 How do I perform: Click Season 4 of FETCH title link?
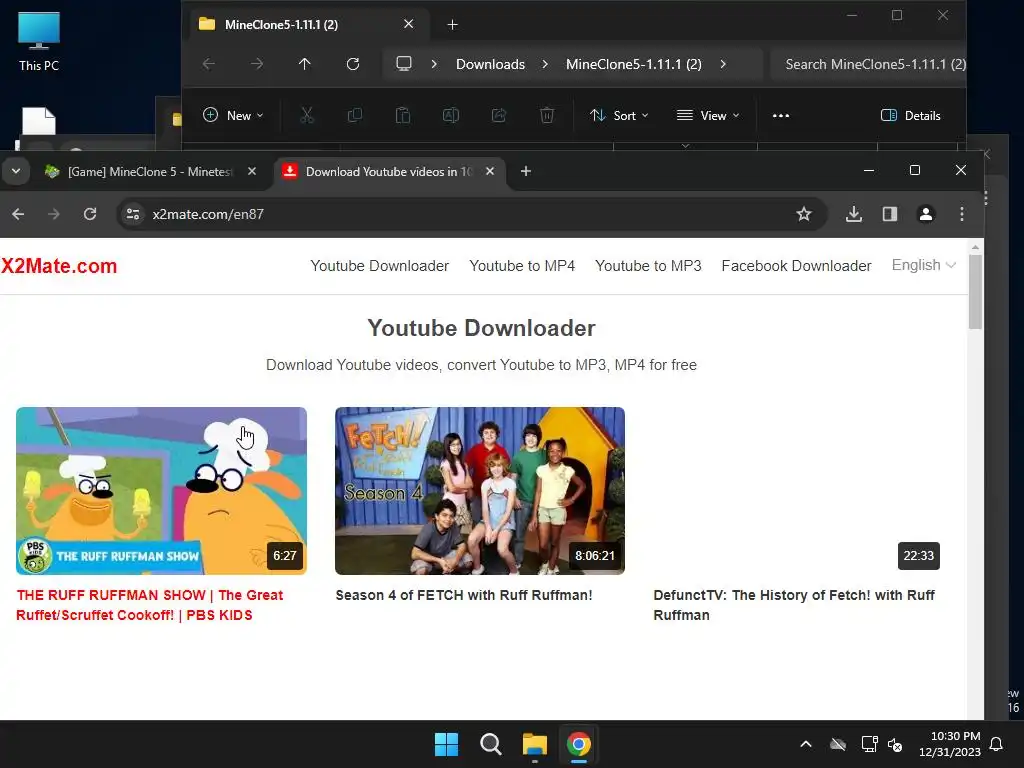464,595
